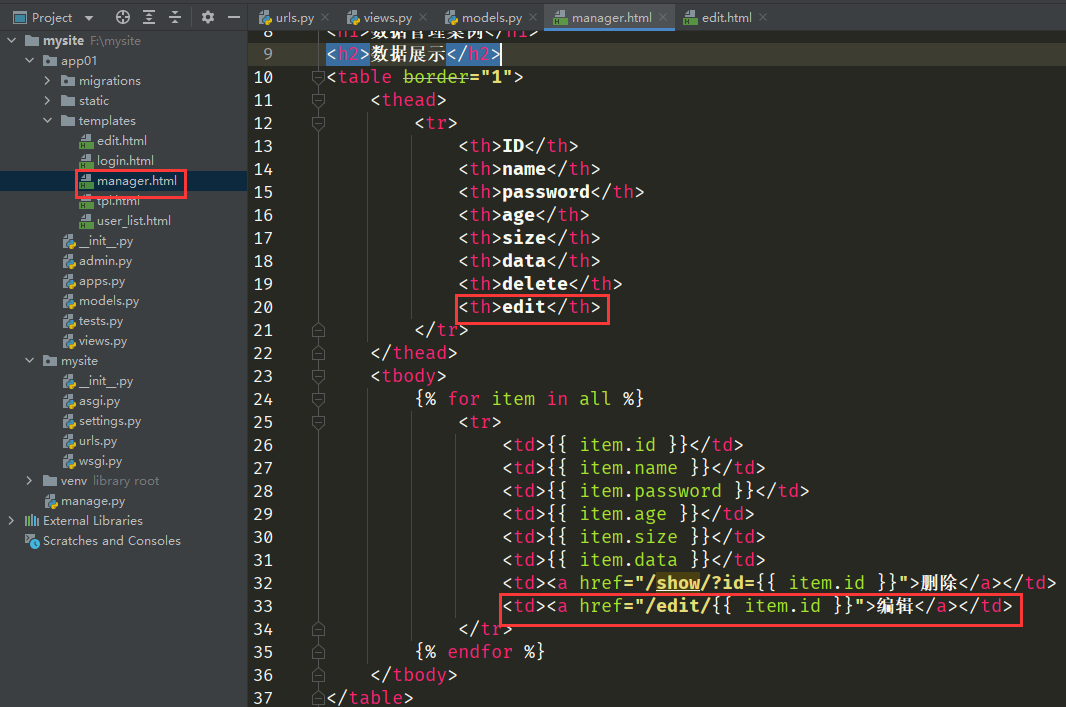
Task: Click the Collapse All icon in Project panel
Action: point(175,17)
